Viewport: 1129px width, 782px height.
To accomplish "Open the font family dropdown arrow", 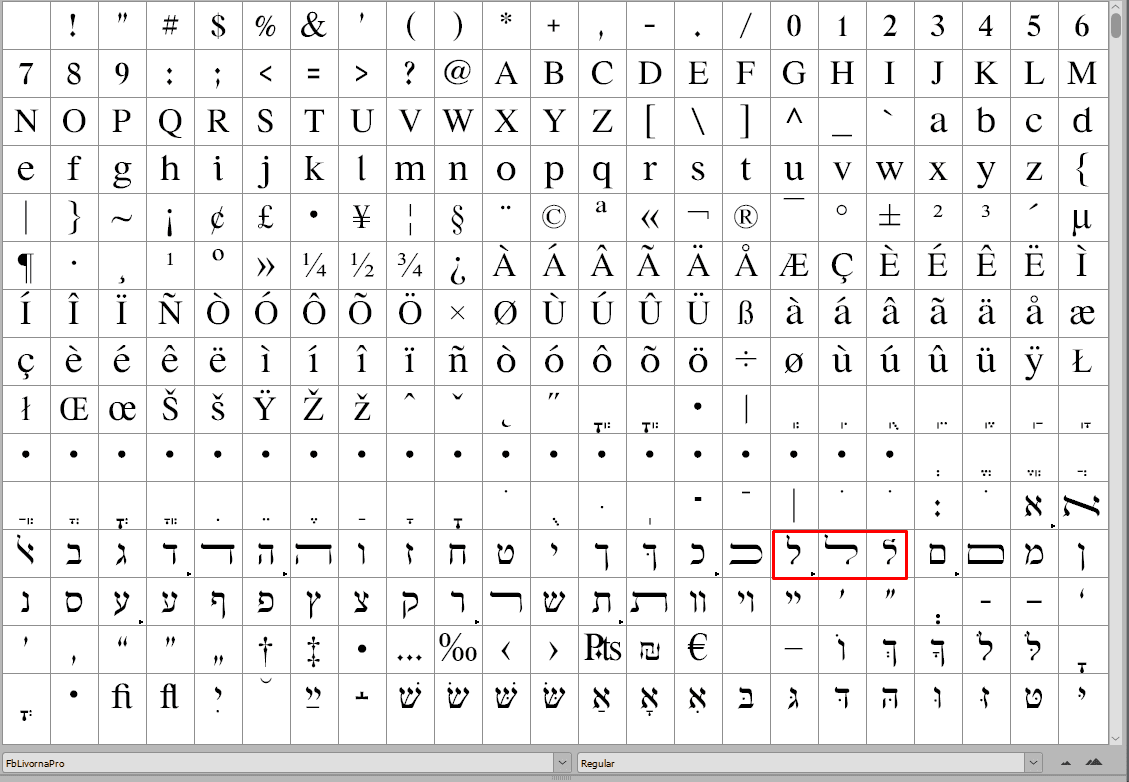I will pyautogui.click(x=562, y=763).
